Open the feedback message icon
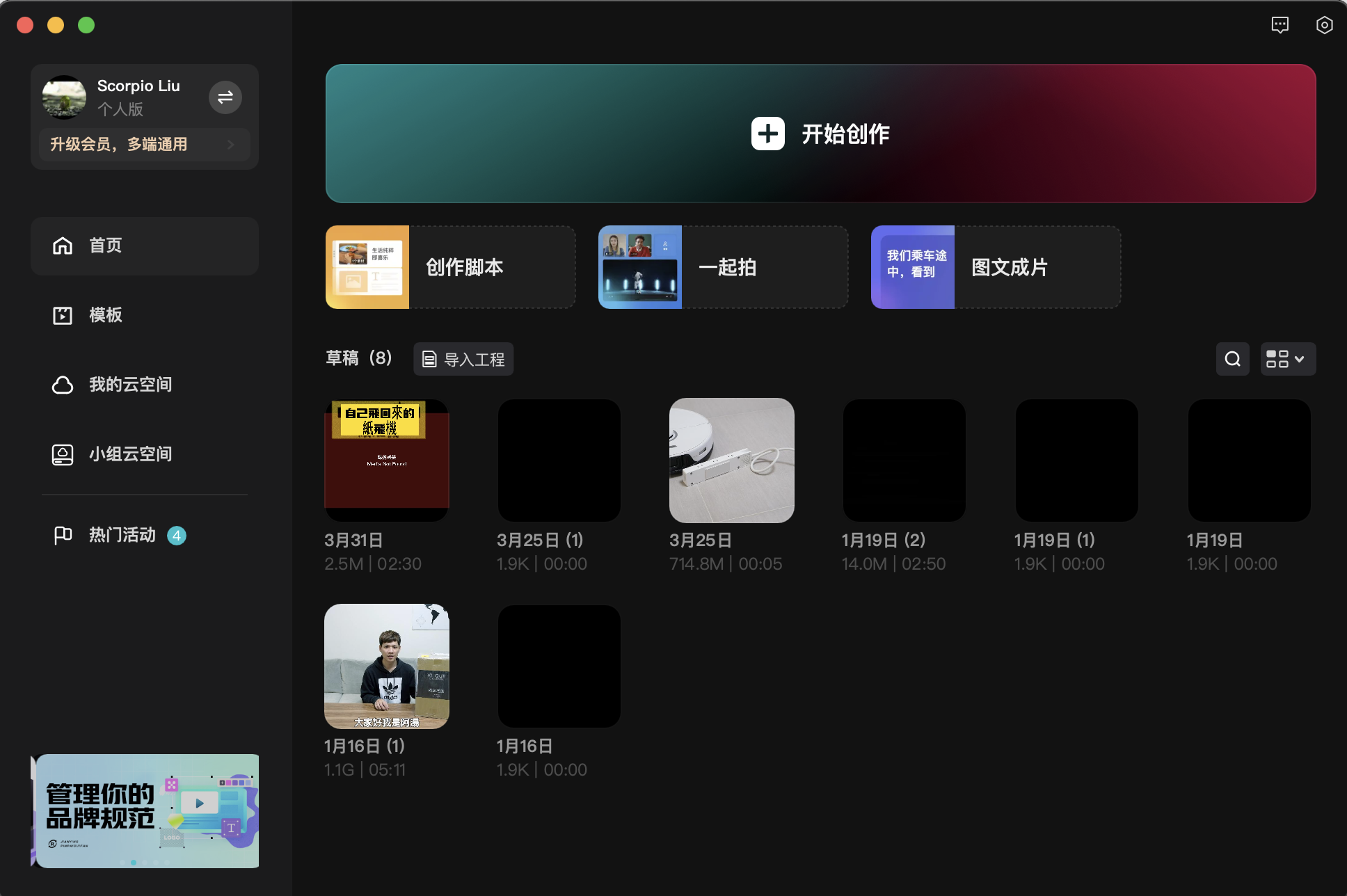 (1280, 26)
